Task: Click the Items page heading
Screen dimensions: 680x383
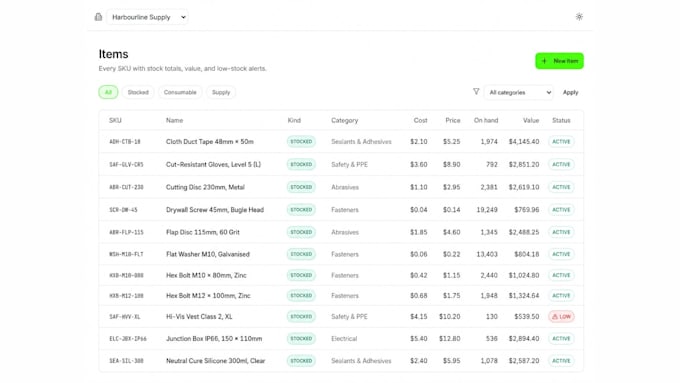Action: (x=113, y=54)
